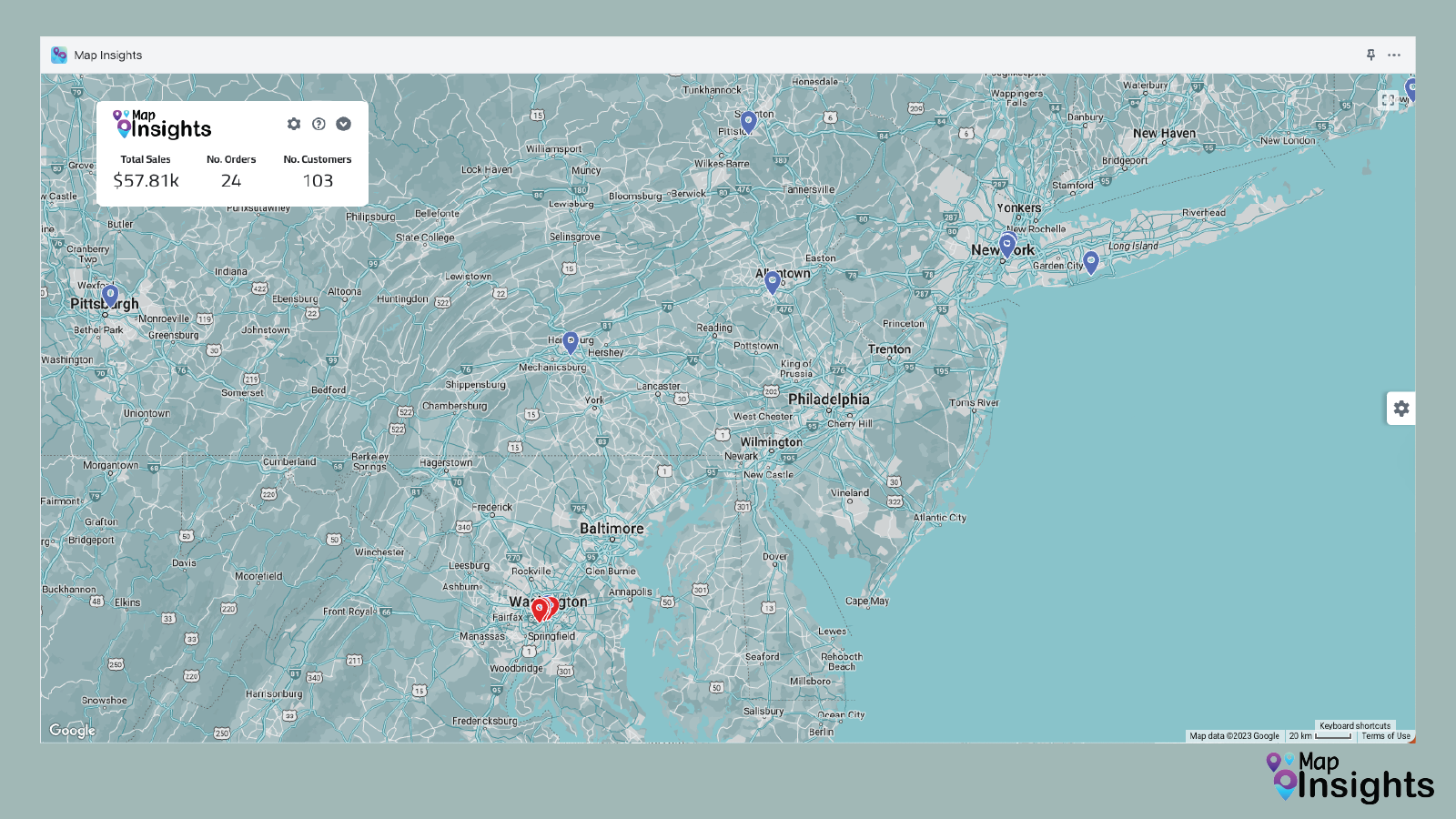1456x819 pixels.
Task: Click the Lancaster label on the map
Action: (658, 386)
